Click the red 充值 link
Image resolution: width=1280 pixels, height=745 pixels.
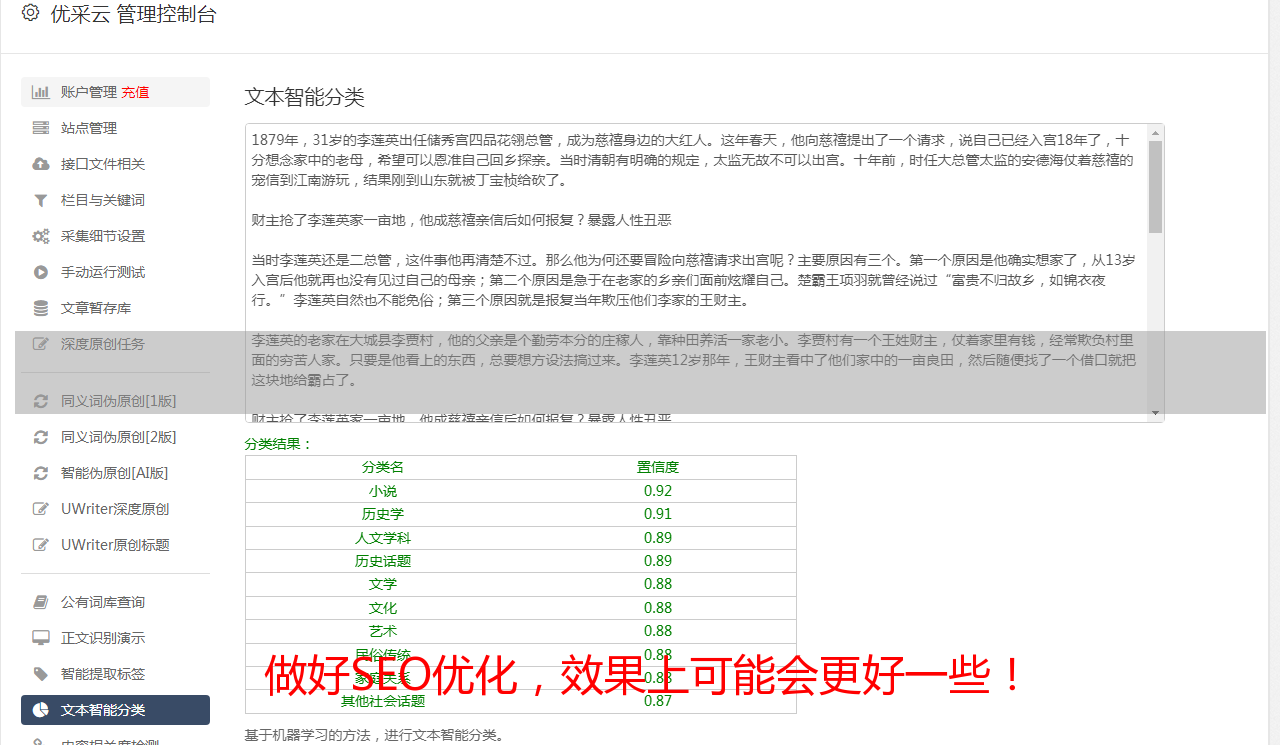[135, 92]
